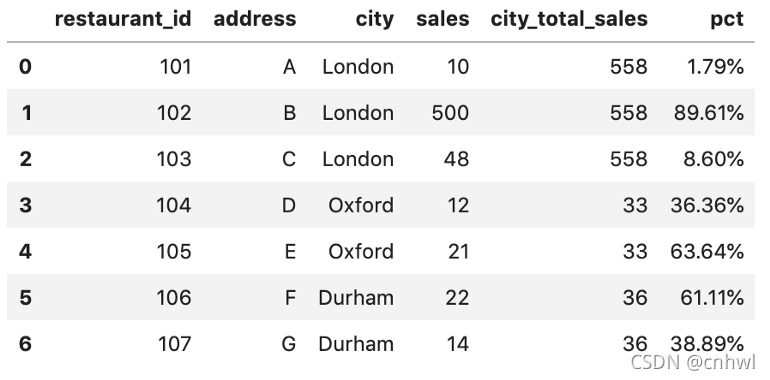The height and width of the screenshot is (380, 770).
Task: Click the Durham cell for restaurant 106
Action: 356,298
